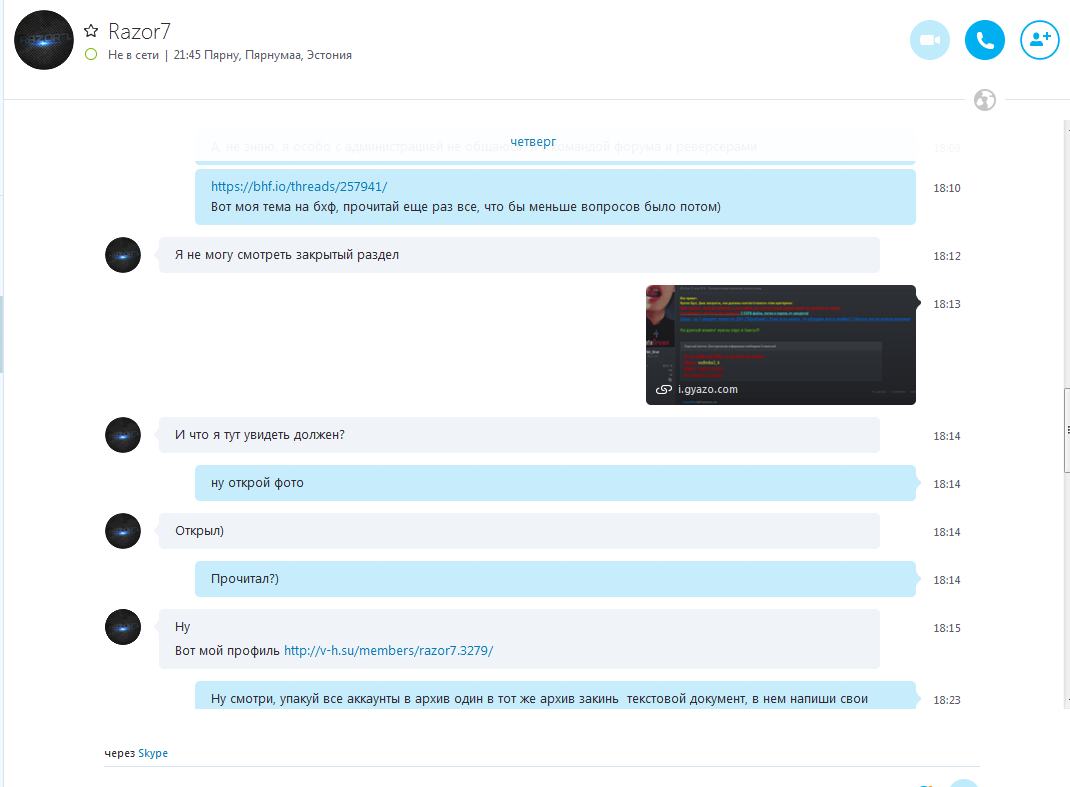Click the link icon on gyazo preview

(663, 390)
